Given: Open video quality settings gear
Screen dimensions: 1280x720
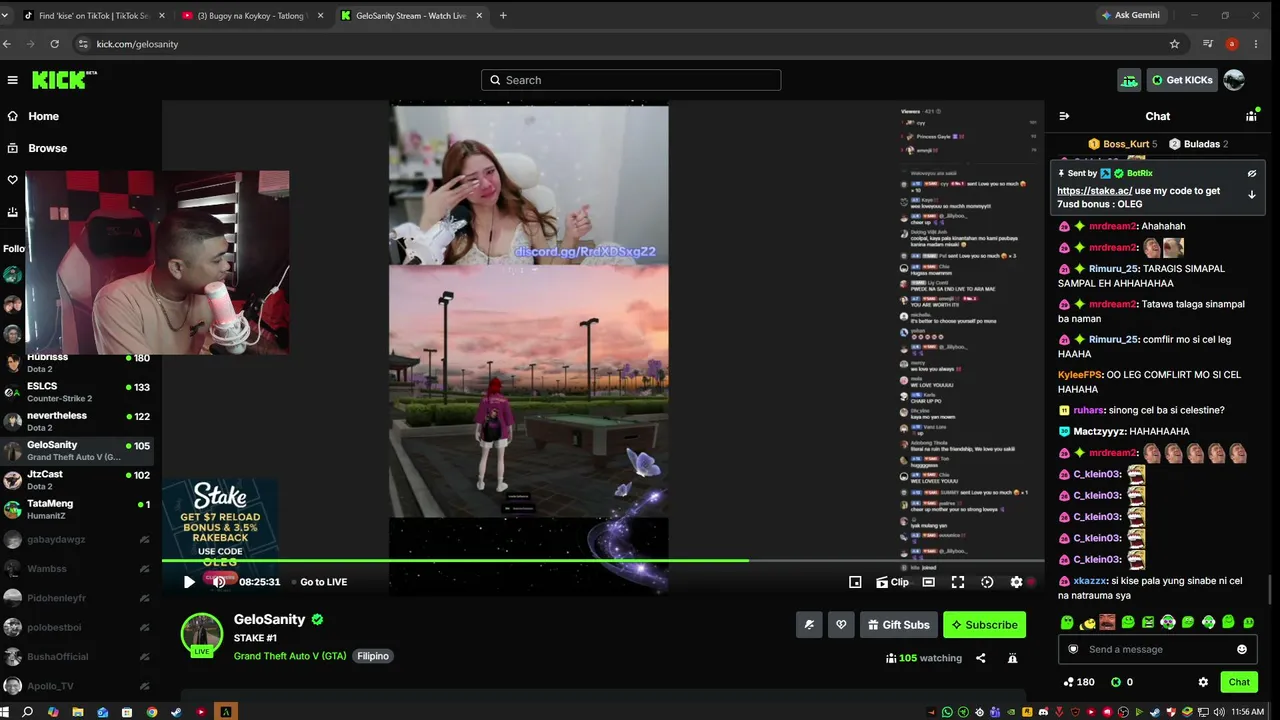Looking at the screenshot, I should tap(1017, 582).
